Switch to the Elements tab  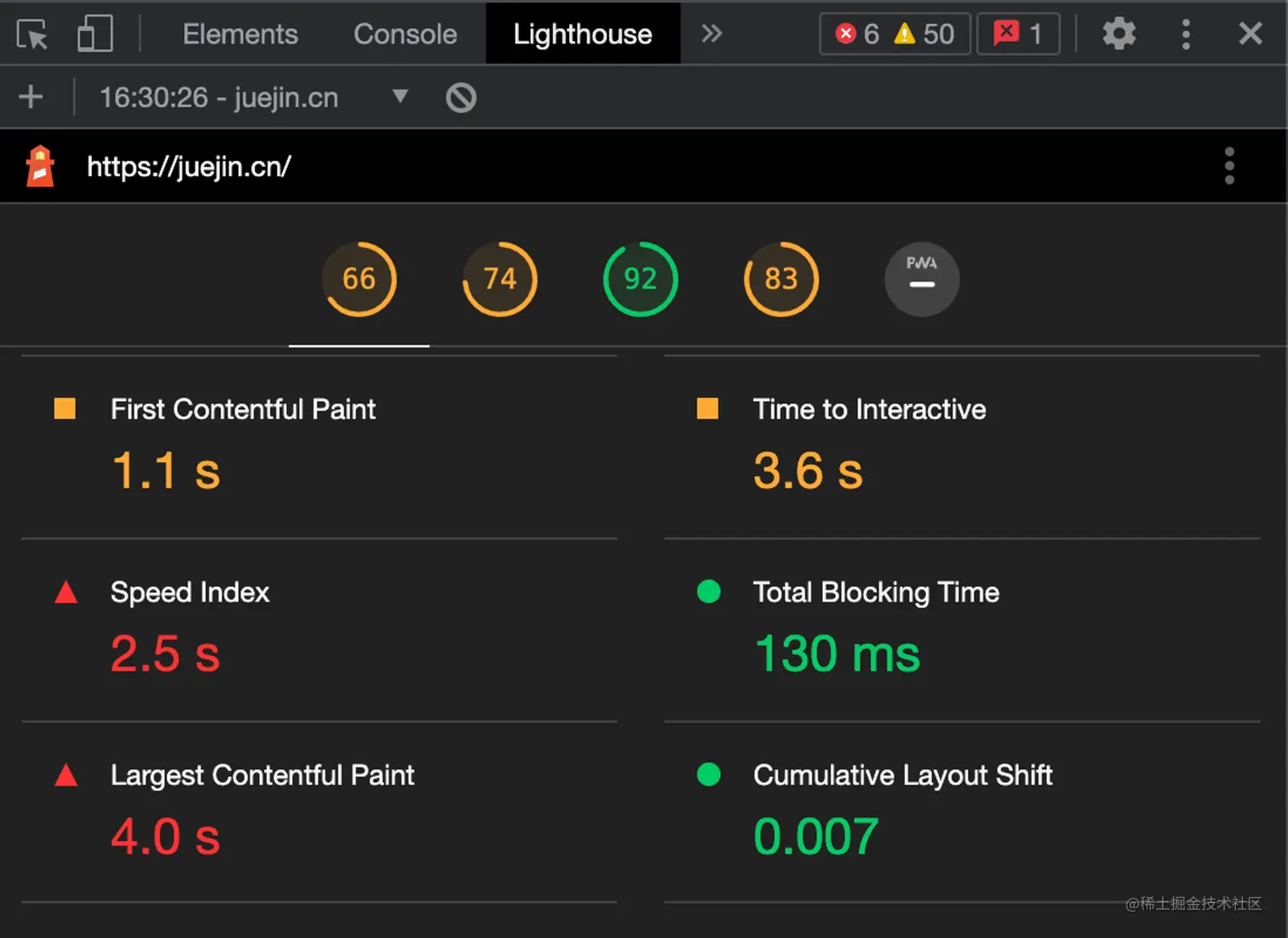tap(240, 34)
